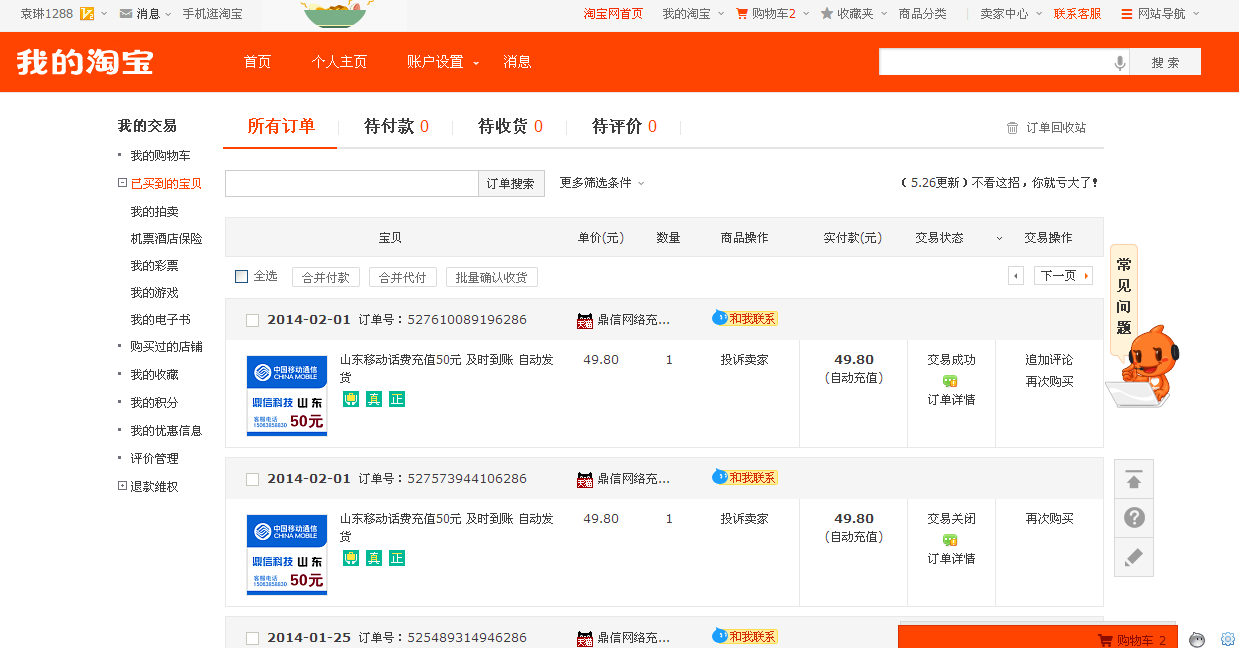Open the order recycle bin trash icon

(1012, 128)
